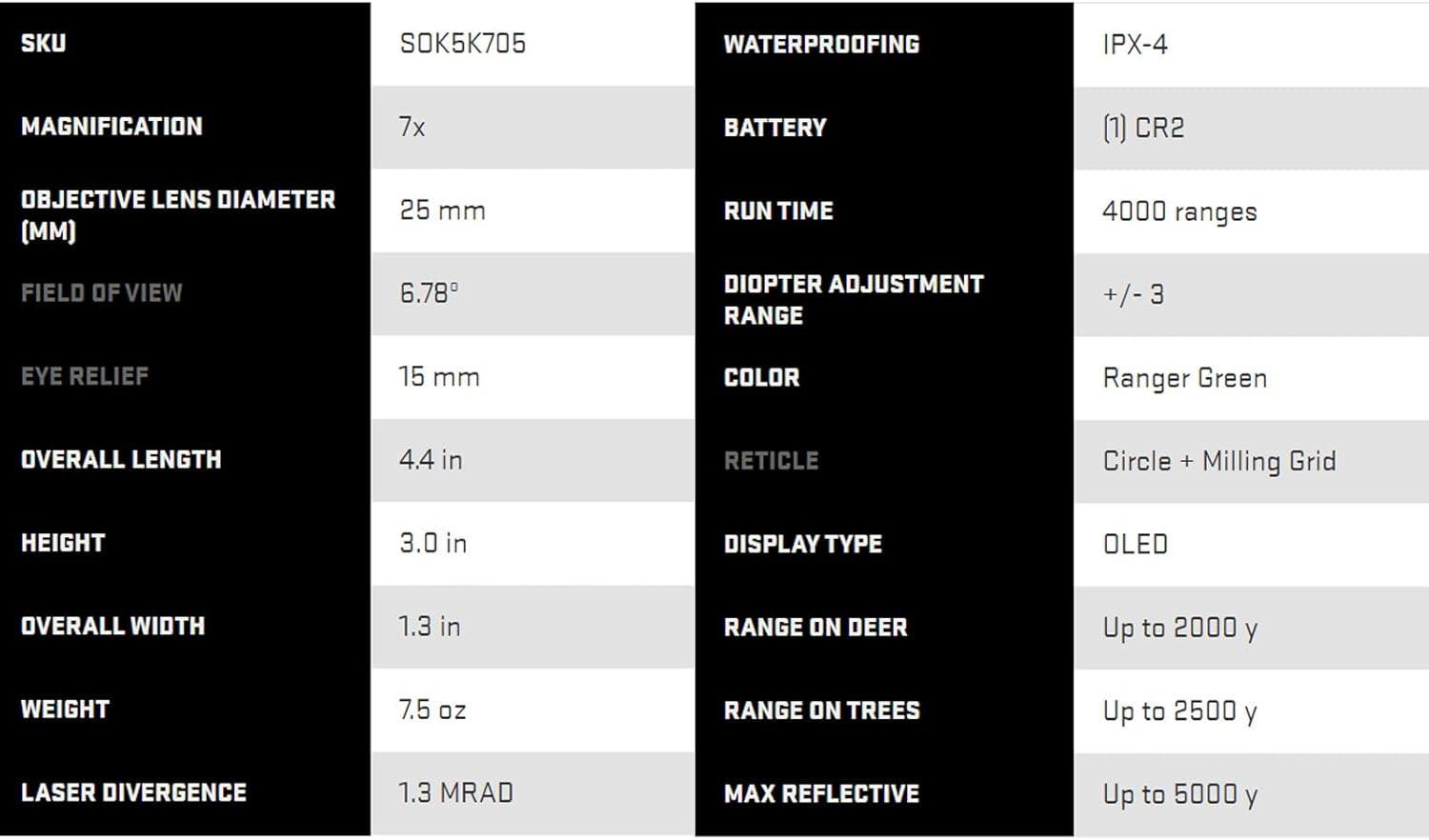The height and width of the screenshot is (840, 1429).
Task: Click the Field of View label
Action: click(101, 293)
